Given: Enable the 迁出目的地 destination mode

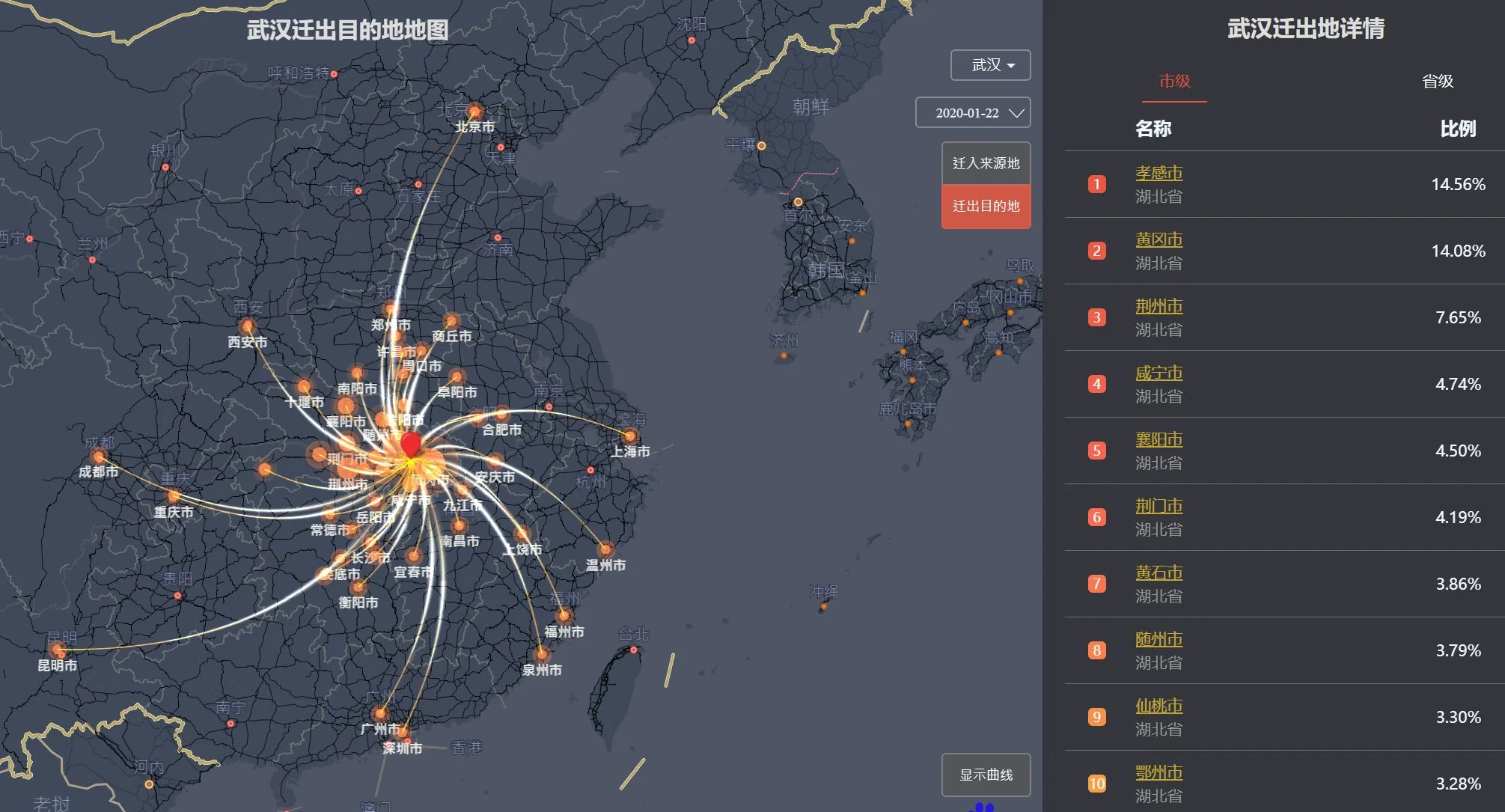Looking at the screenshot, I should pyautogui.click(x=985, y=207).
